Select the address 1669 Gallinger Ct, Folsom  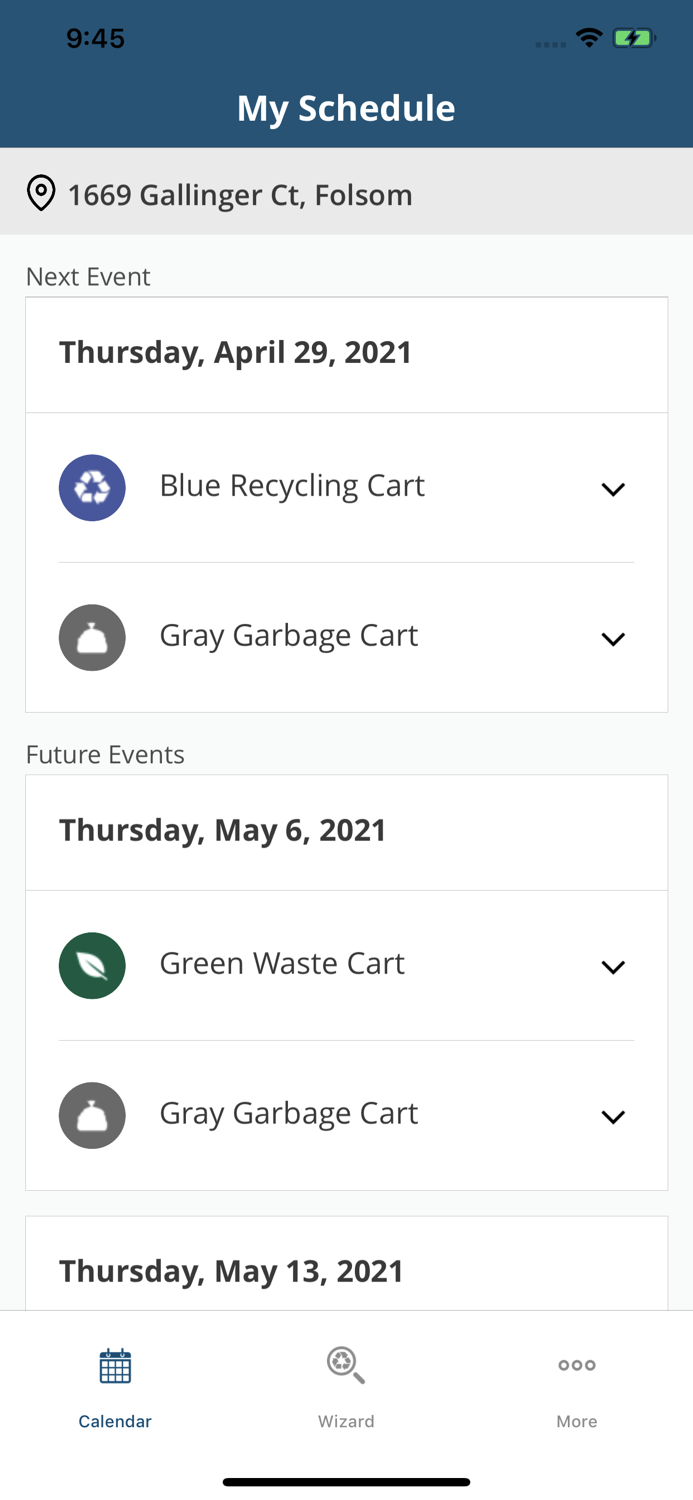click(240, 194)
